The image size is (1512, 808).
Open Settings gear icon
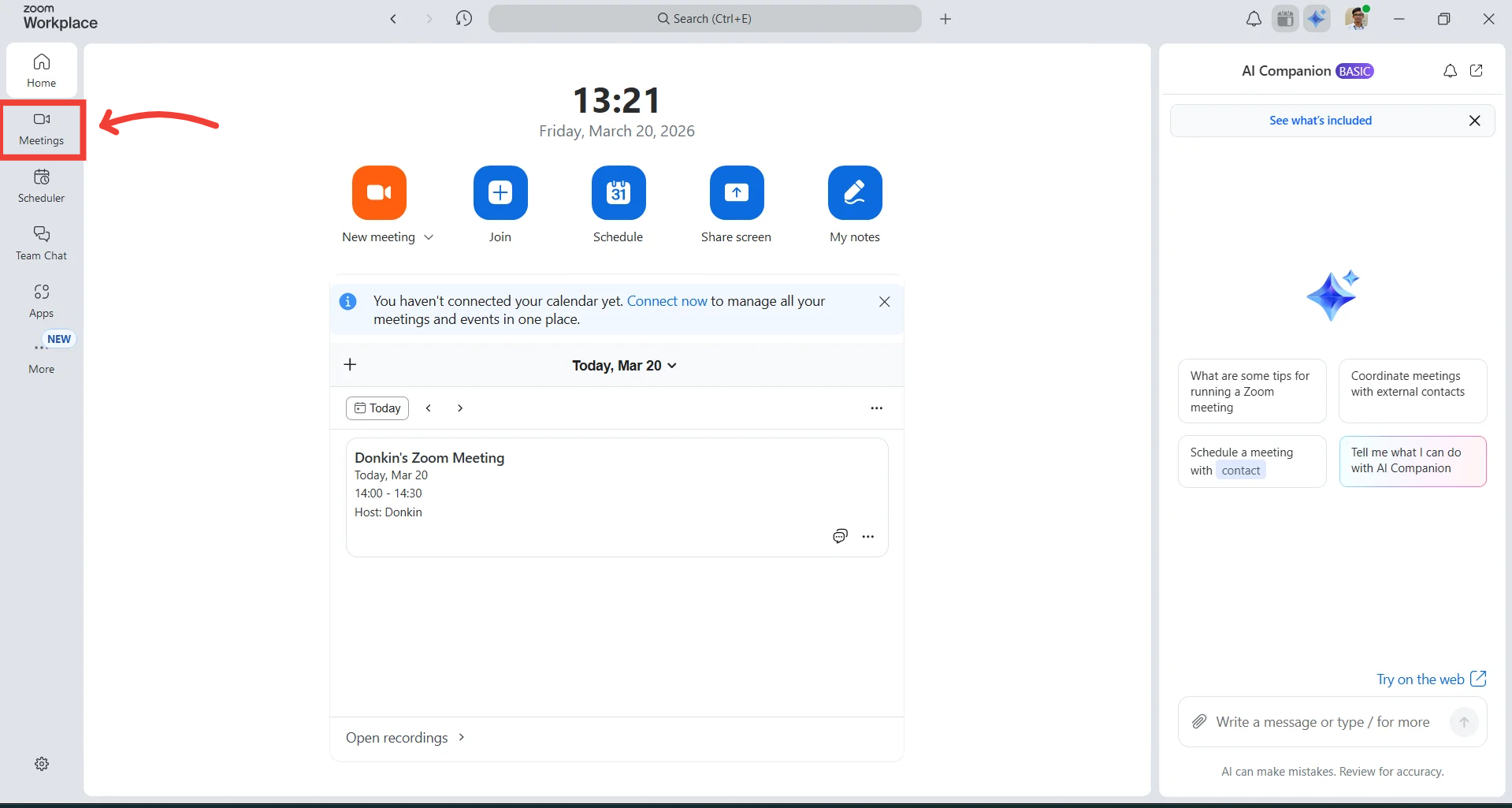(x=42, y=764)
